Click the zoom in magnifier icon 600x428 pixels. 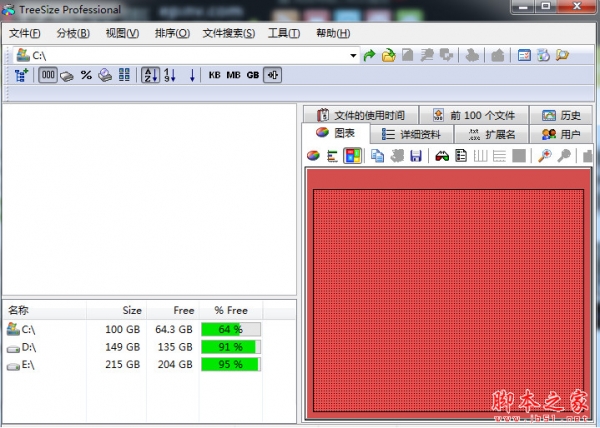(x=545, y=156)
